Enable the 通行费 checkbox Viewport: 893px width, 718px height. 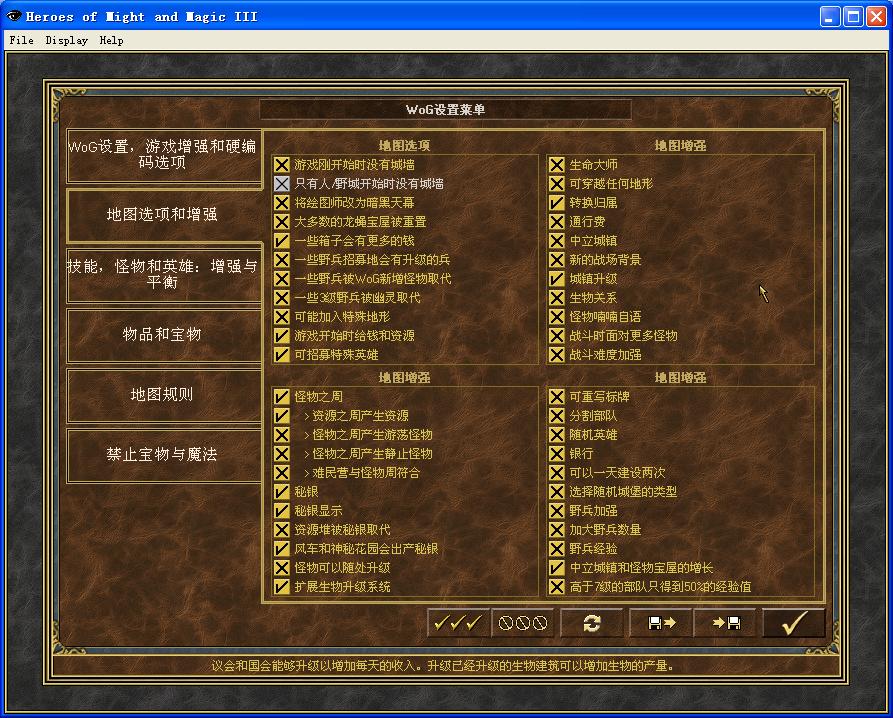coord(556,221)
